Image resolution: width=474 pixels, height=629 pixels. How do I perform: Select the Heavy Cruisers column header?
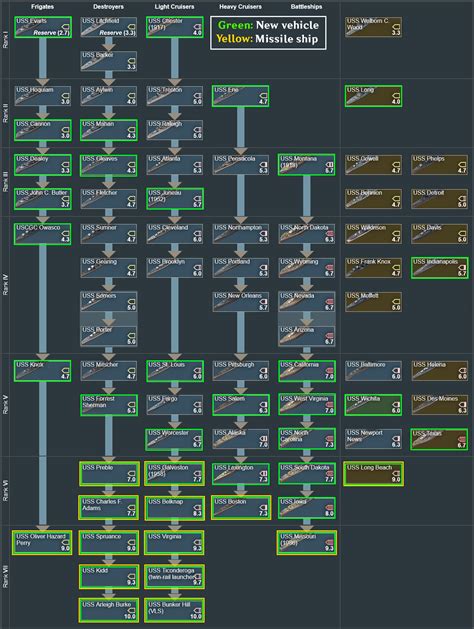tap(240, 6)
